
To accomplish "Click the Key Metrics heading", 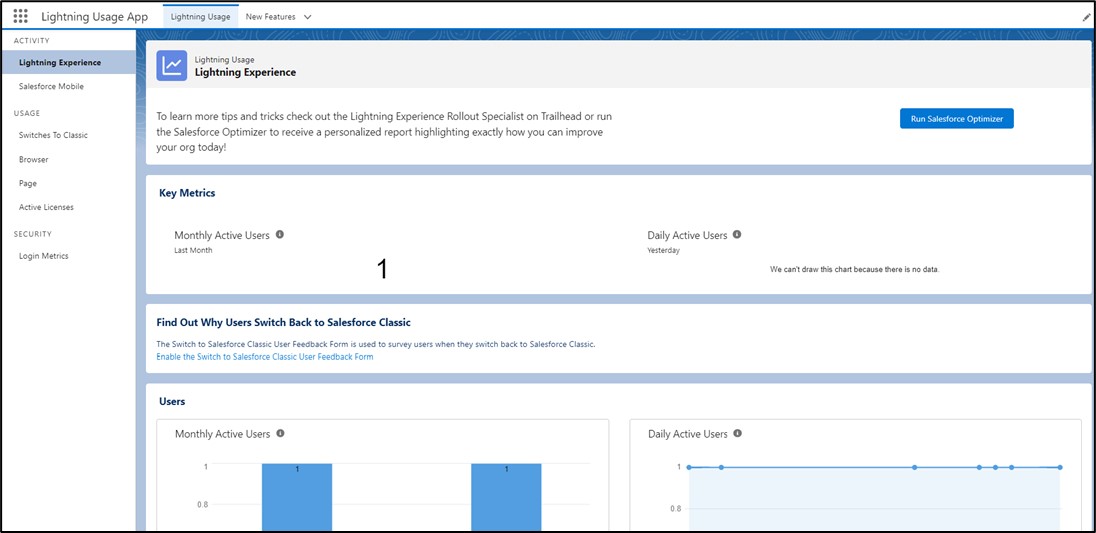I will 187,193.
